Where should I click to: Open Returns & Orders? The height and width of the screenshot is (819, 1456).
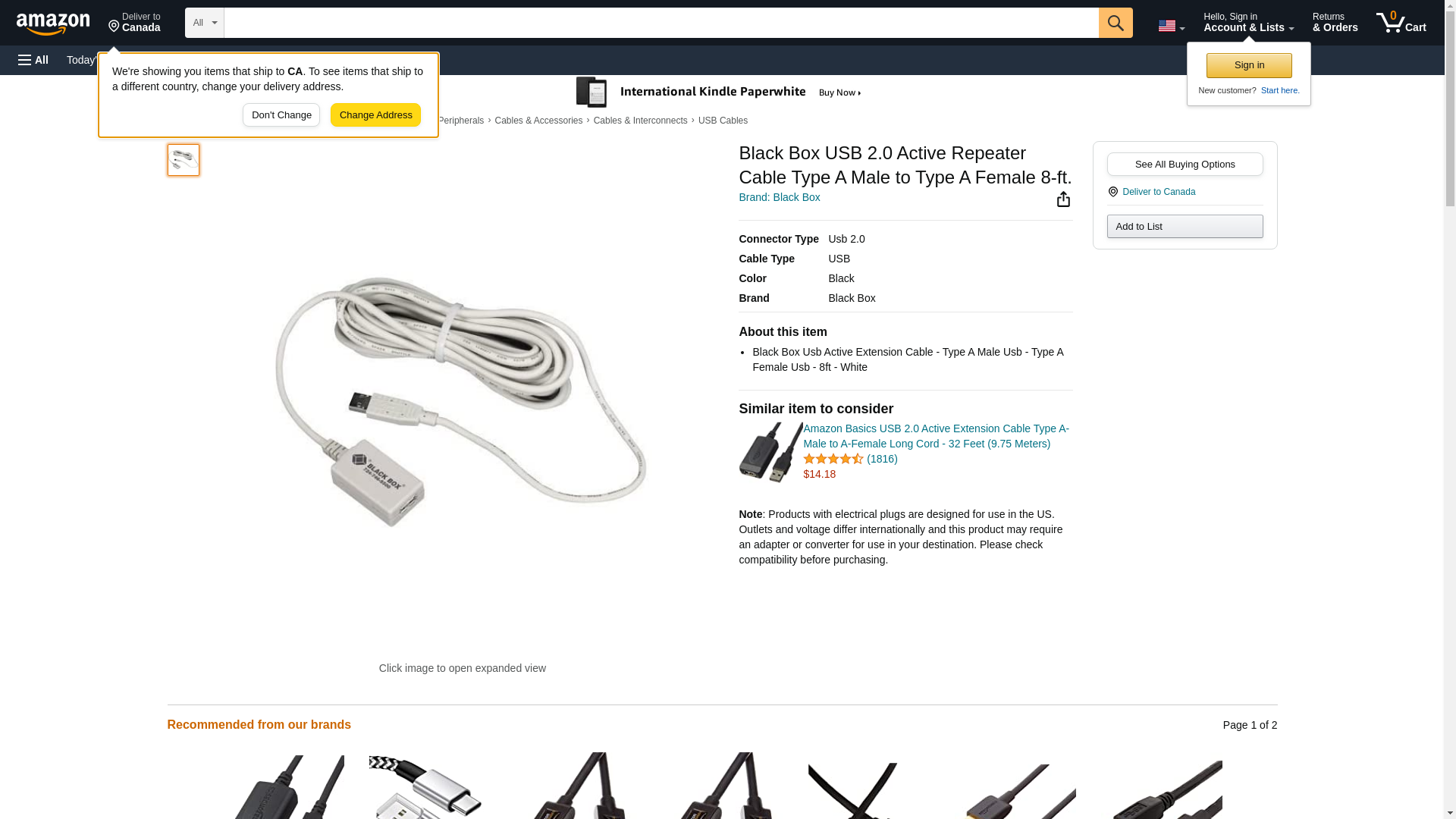(x=1335, y=22)
